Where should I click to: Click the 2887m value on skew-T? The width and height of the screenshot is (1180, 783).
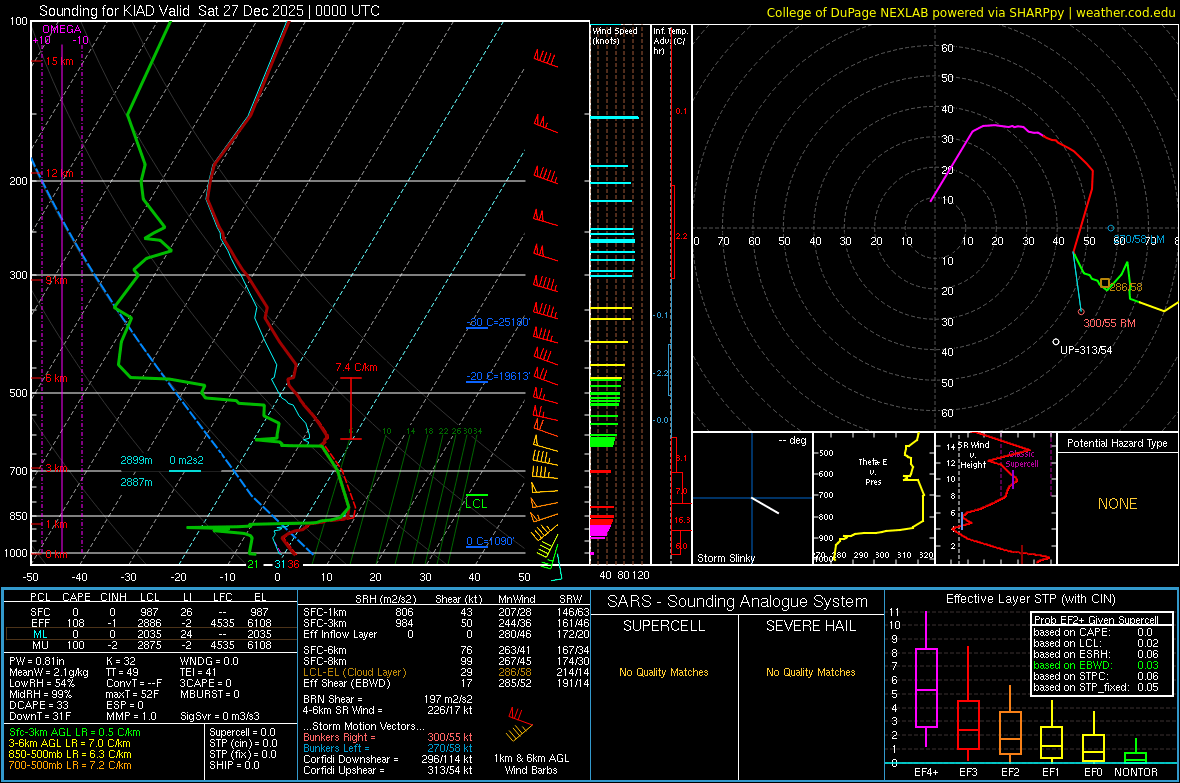tap(136, 482)
